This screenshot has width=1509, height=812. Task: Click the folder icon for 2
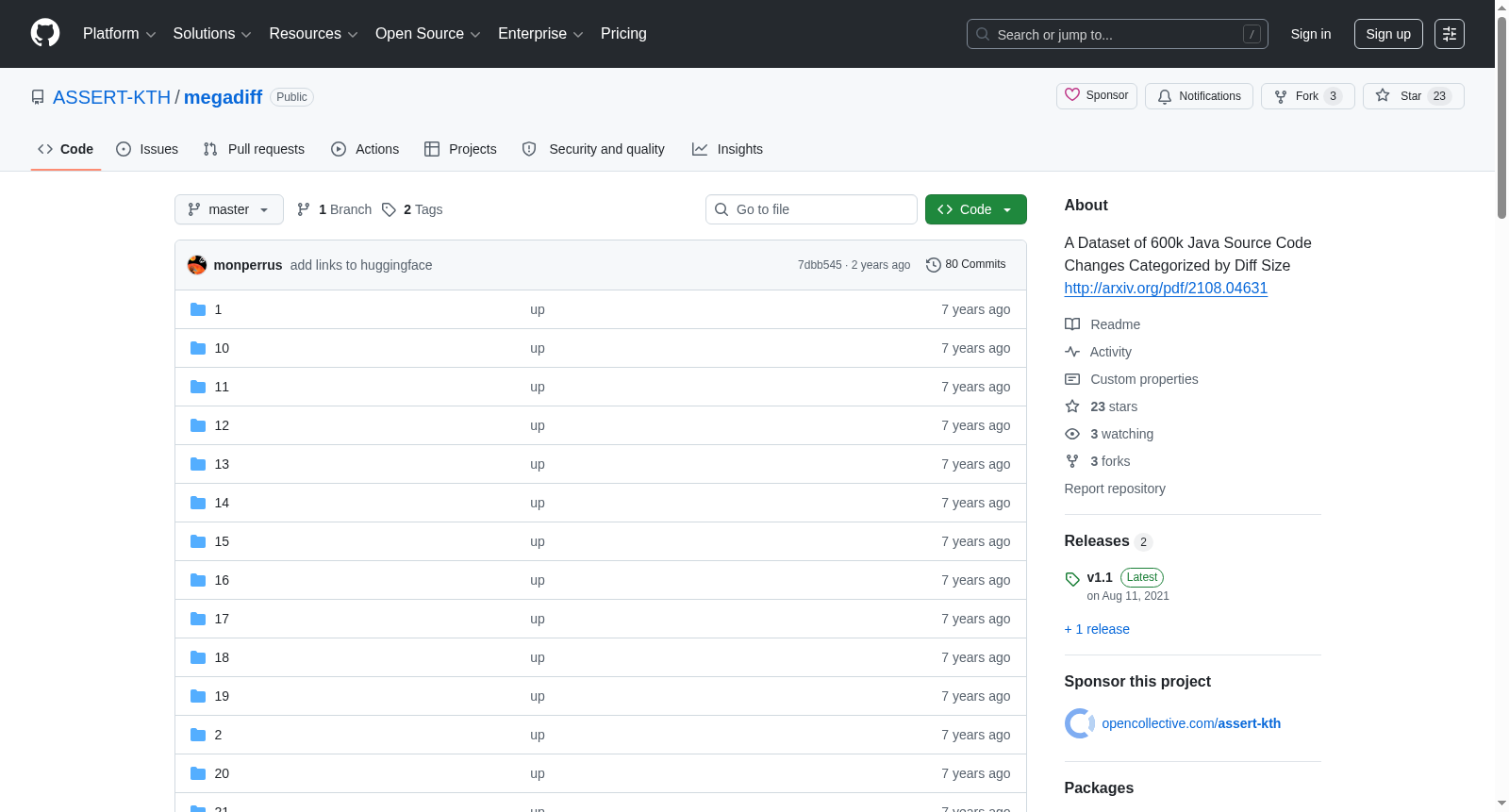tap(198, 735)
